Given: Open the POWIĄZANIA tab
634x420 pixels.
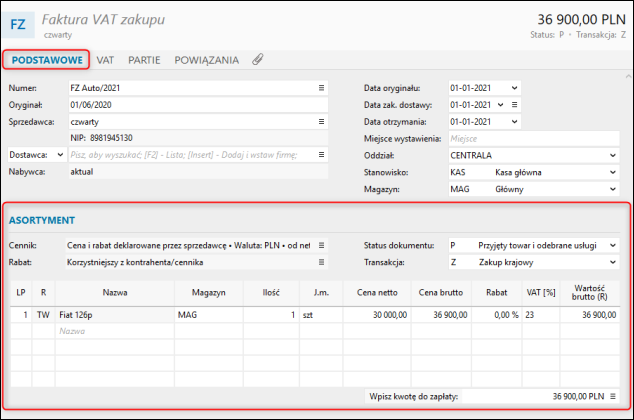Looking at the screenshot, I should (207, 60).
